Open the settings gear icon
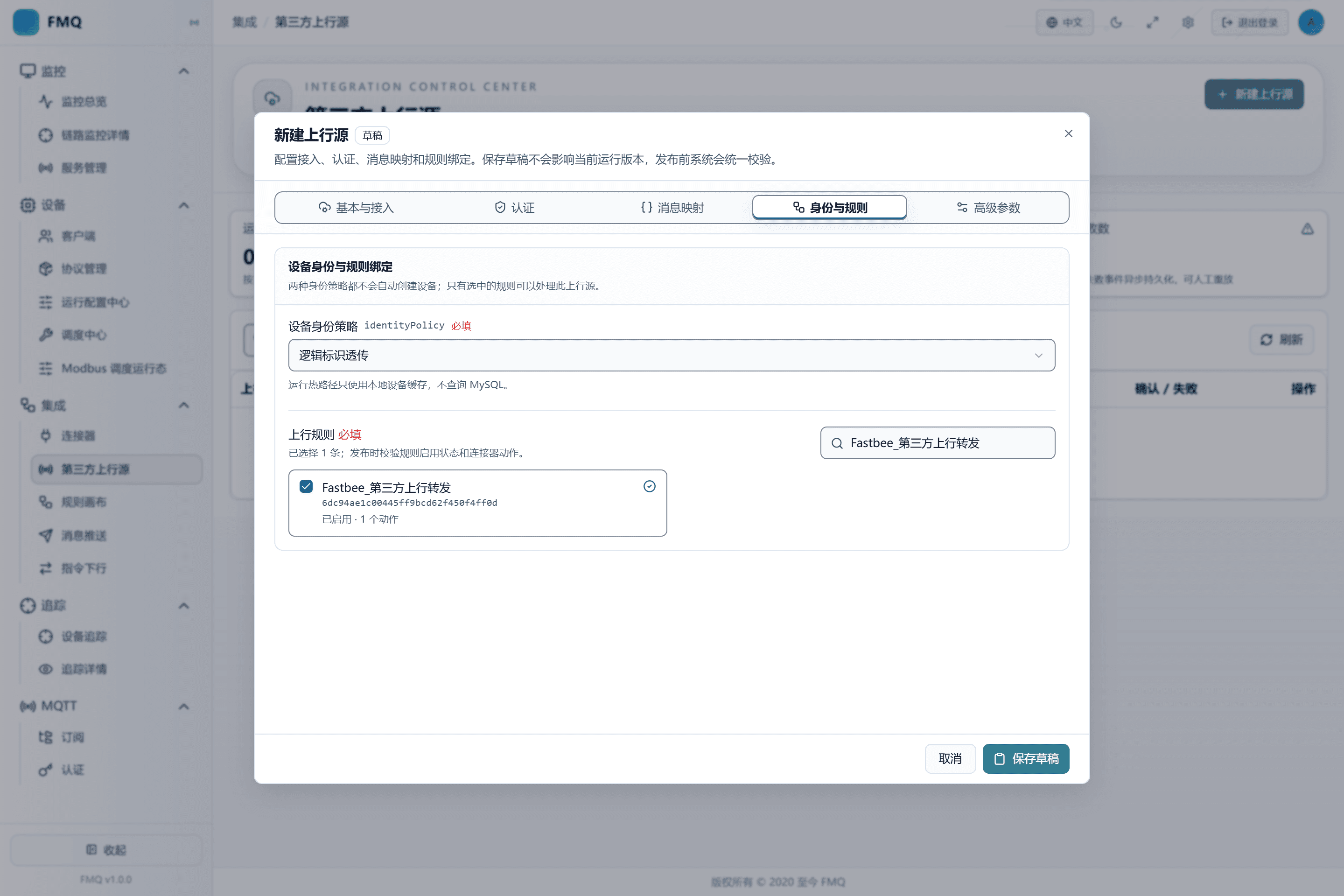This screenshot has height=896, width=1344. click(x=1188, y=22)
